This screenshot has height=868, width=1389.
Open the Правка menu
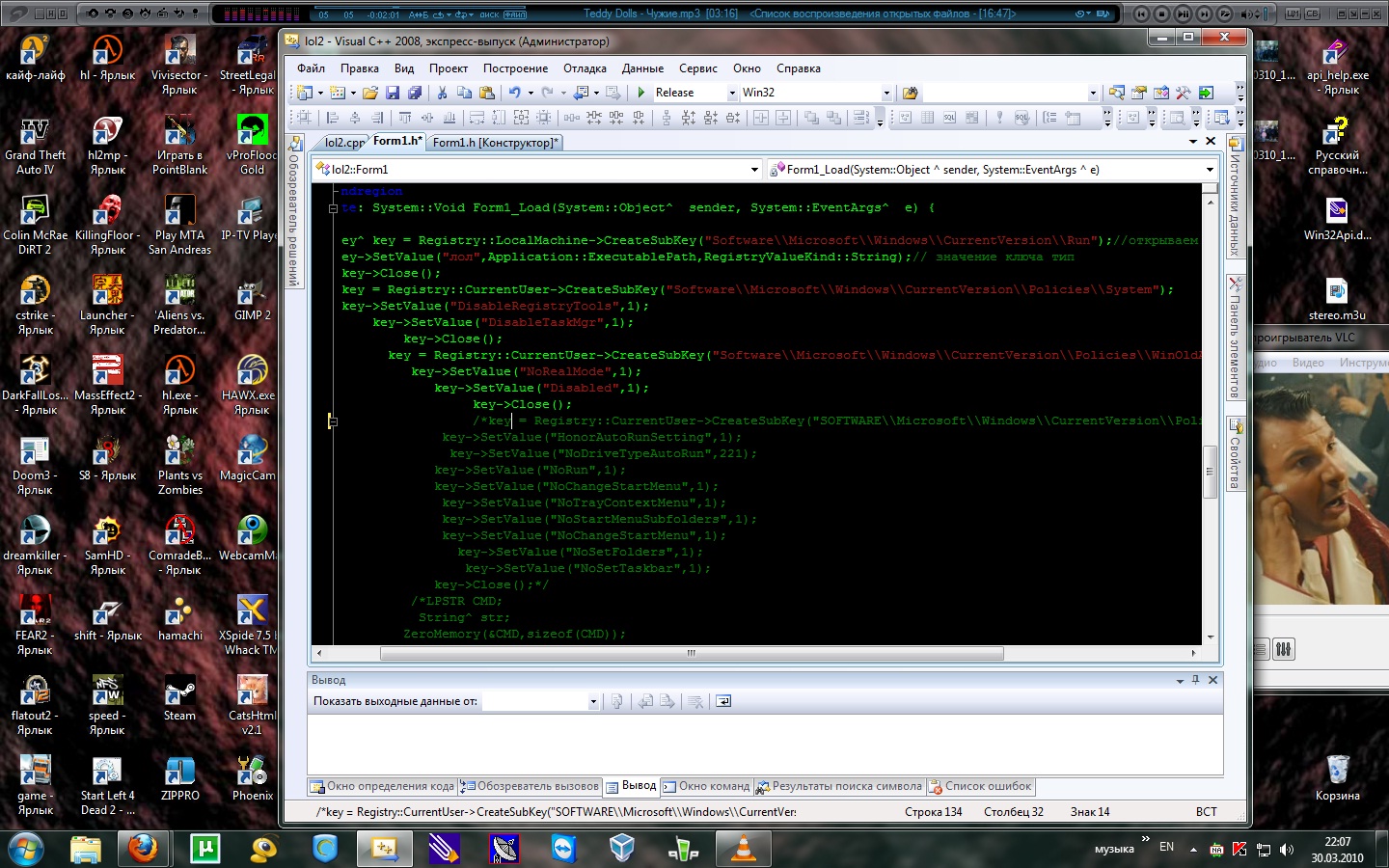(x=359, y=68)
